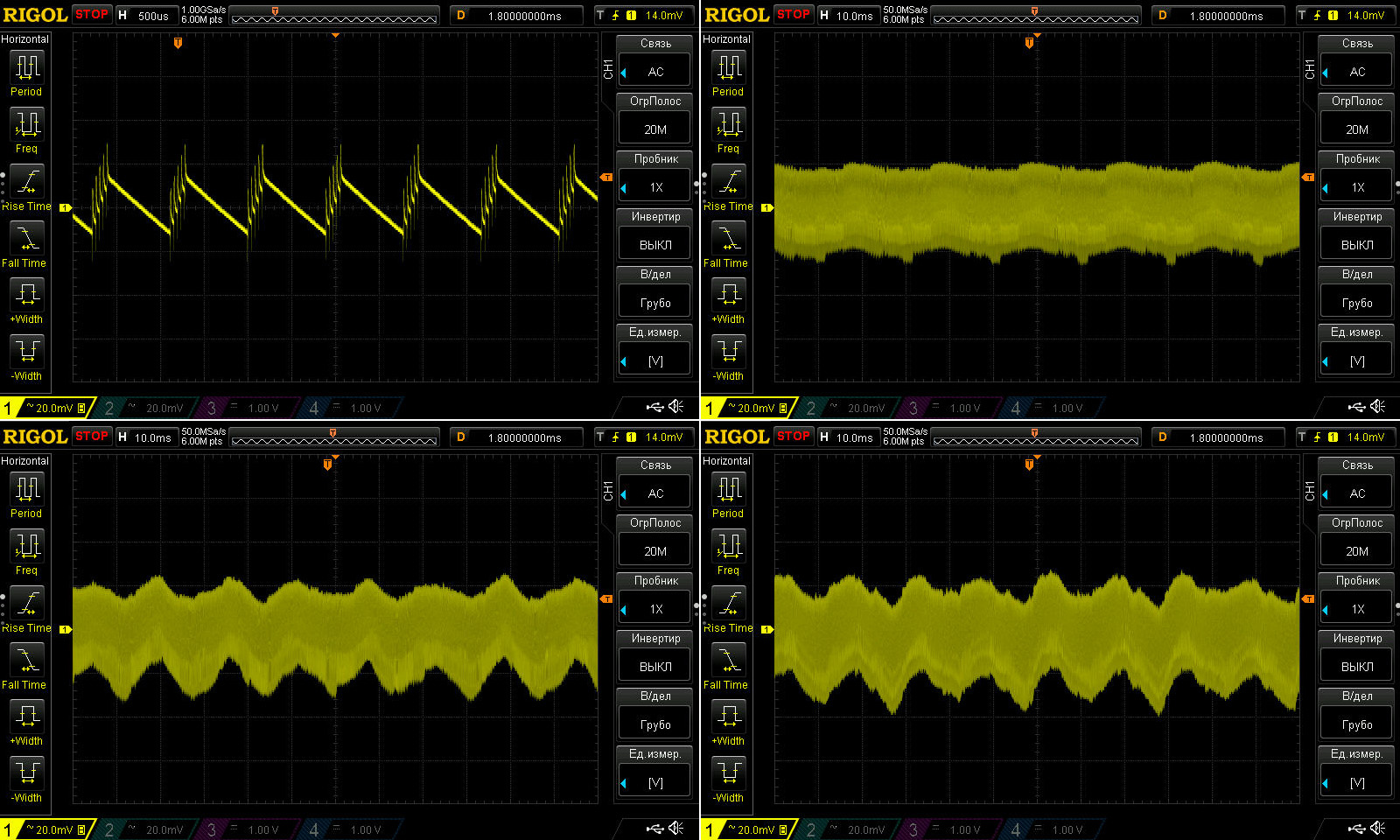Select Freq measurement icon in top-right scope
The width and height of the screenshot is (1400, 840).
coord(728,125)
